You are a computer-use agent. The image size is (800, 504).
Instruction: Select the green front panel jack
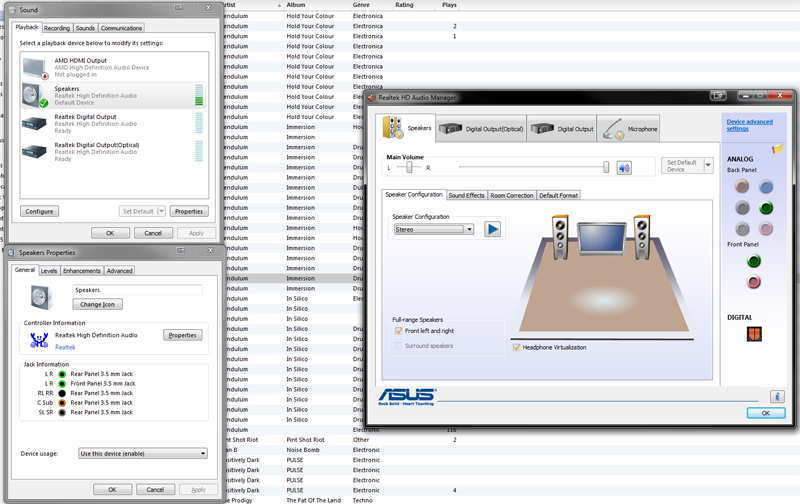[754, 261]
